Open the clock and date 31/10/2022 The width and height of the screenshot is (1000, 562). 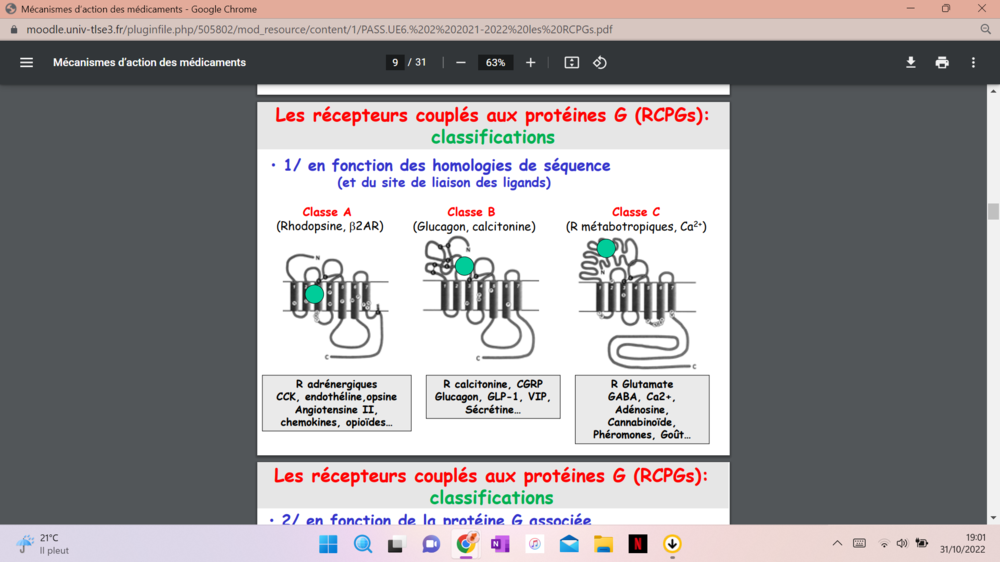(962, 544)
